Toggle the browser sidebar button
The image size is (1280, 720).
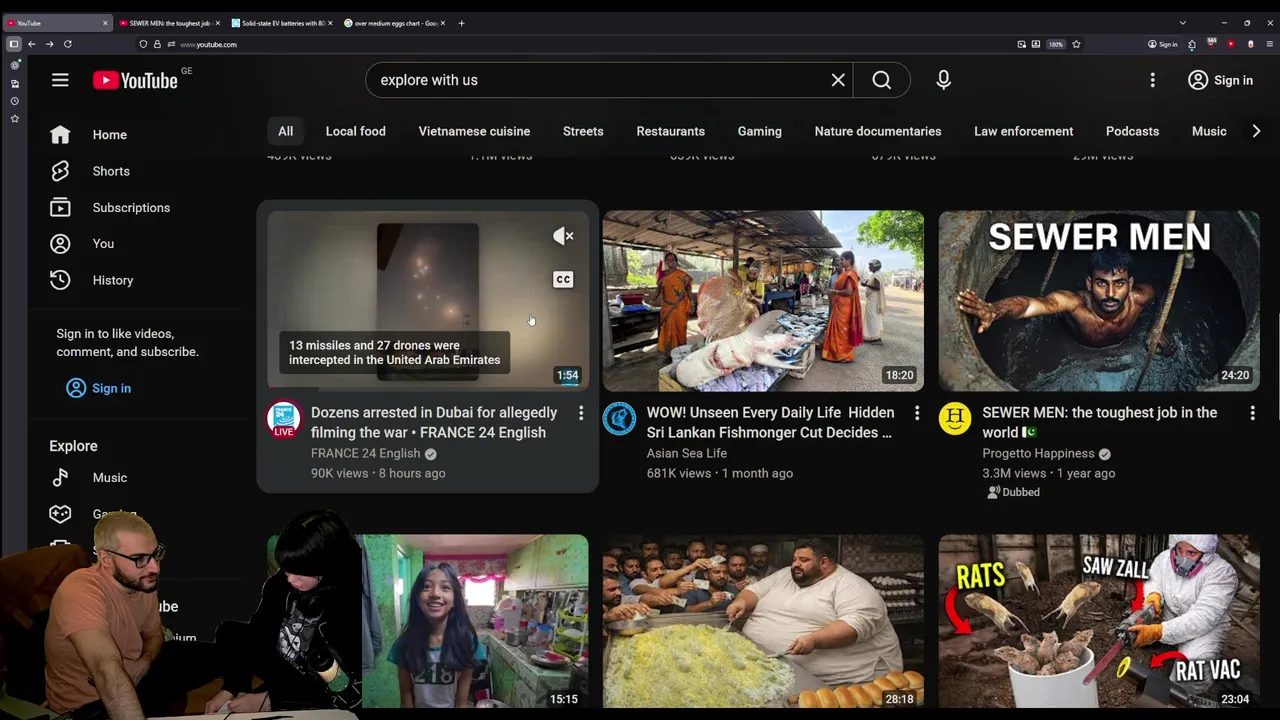14,44
